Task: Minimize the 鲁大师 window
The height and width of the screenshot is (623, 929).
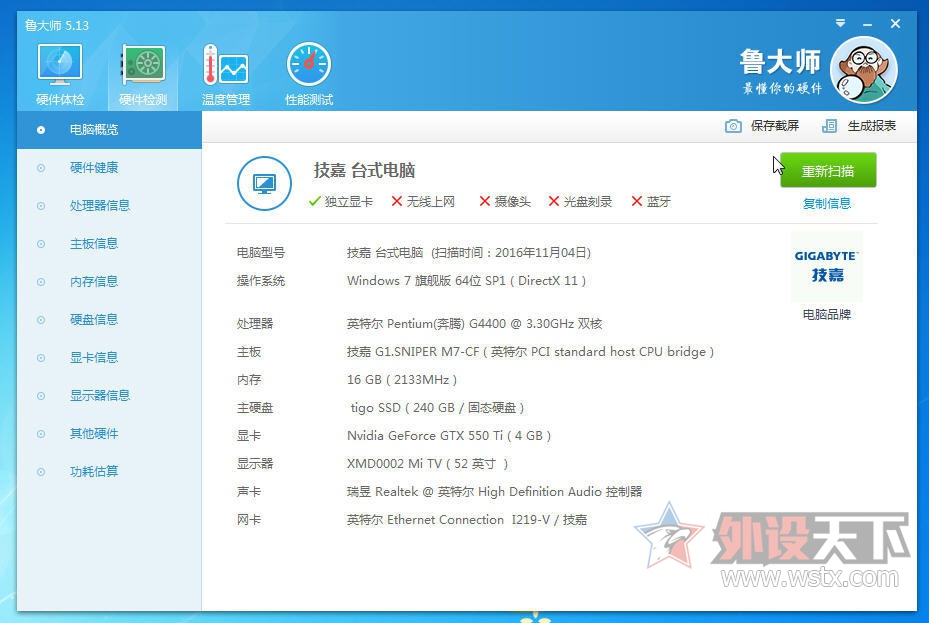Action: pos(868,24)
